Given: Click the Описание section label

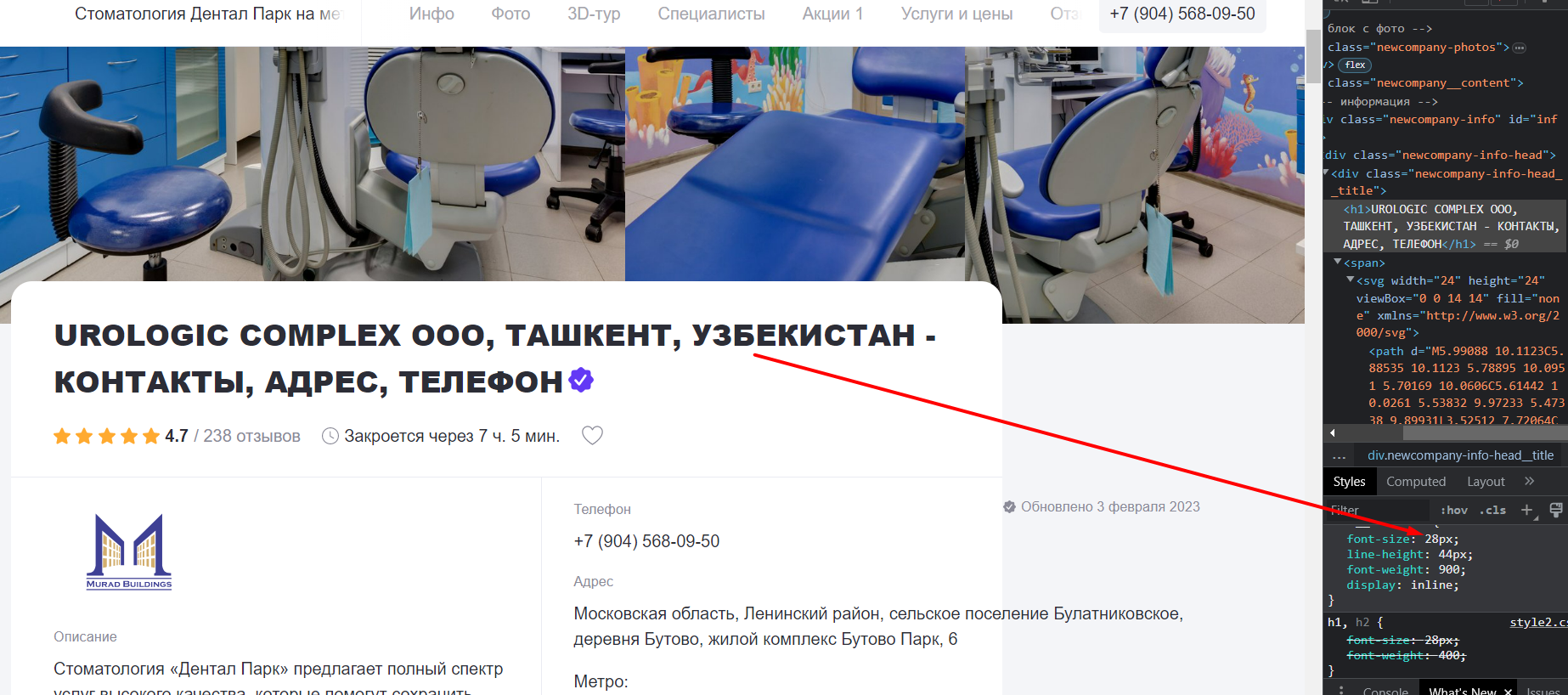Looking at the screenshot, I should pyautogui.click(x=85, y=636).
